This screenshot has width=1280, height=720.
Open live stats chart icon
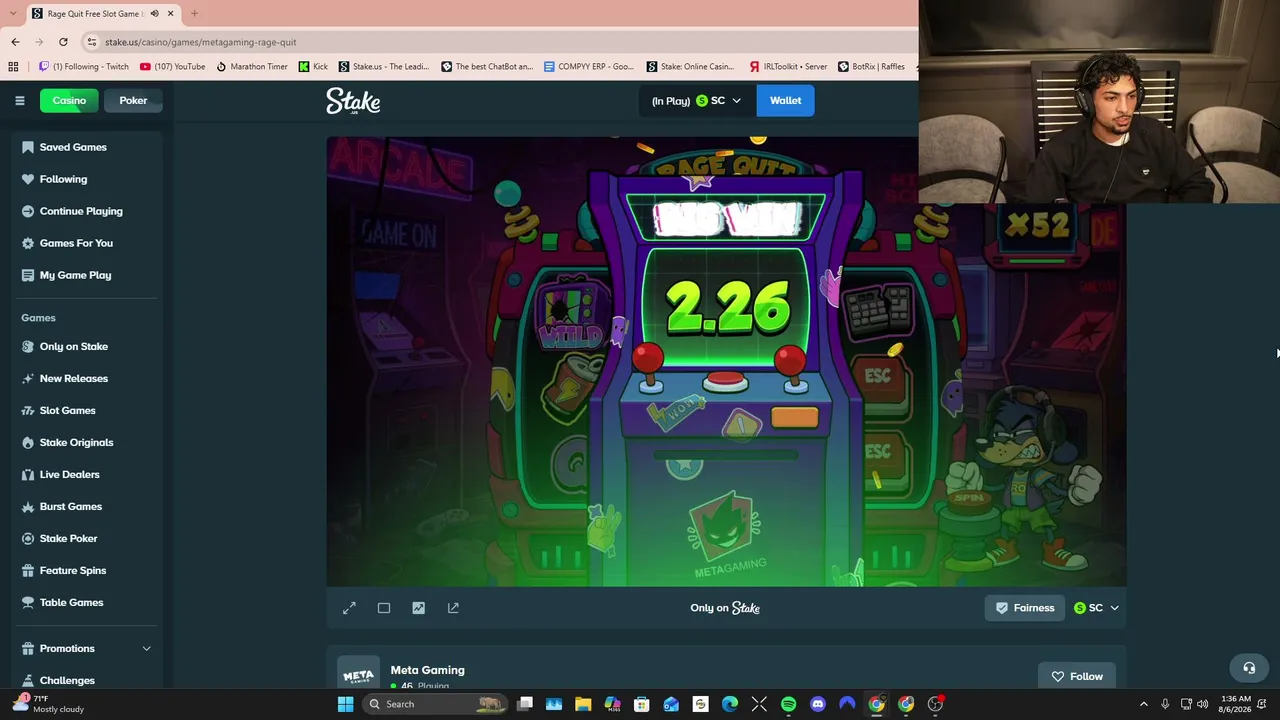click(418, 608)
